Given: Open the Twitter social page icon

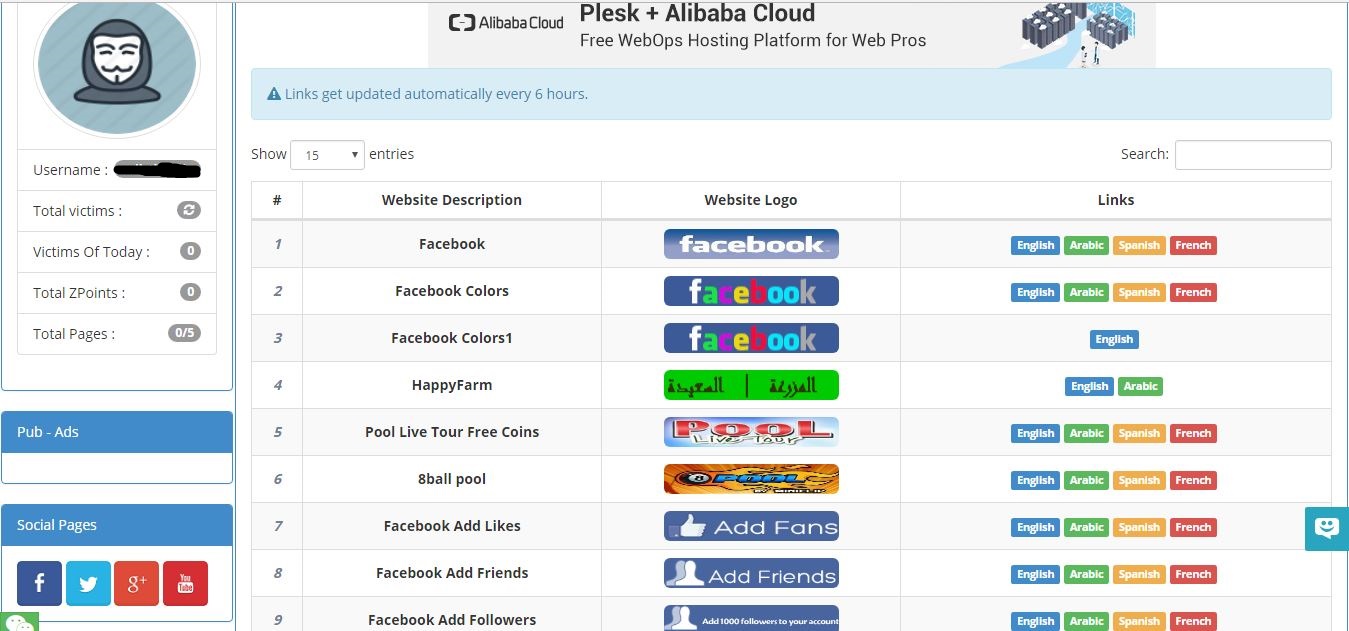Looking at the screenshot, I should 88,584.
